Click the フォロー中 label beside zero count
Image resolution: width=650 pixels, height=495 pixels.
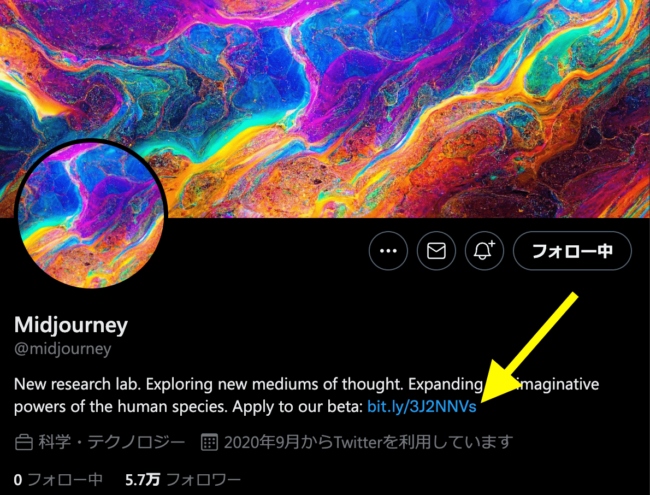pos(65,480)
